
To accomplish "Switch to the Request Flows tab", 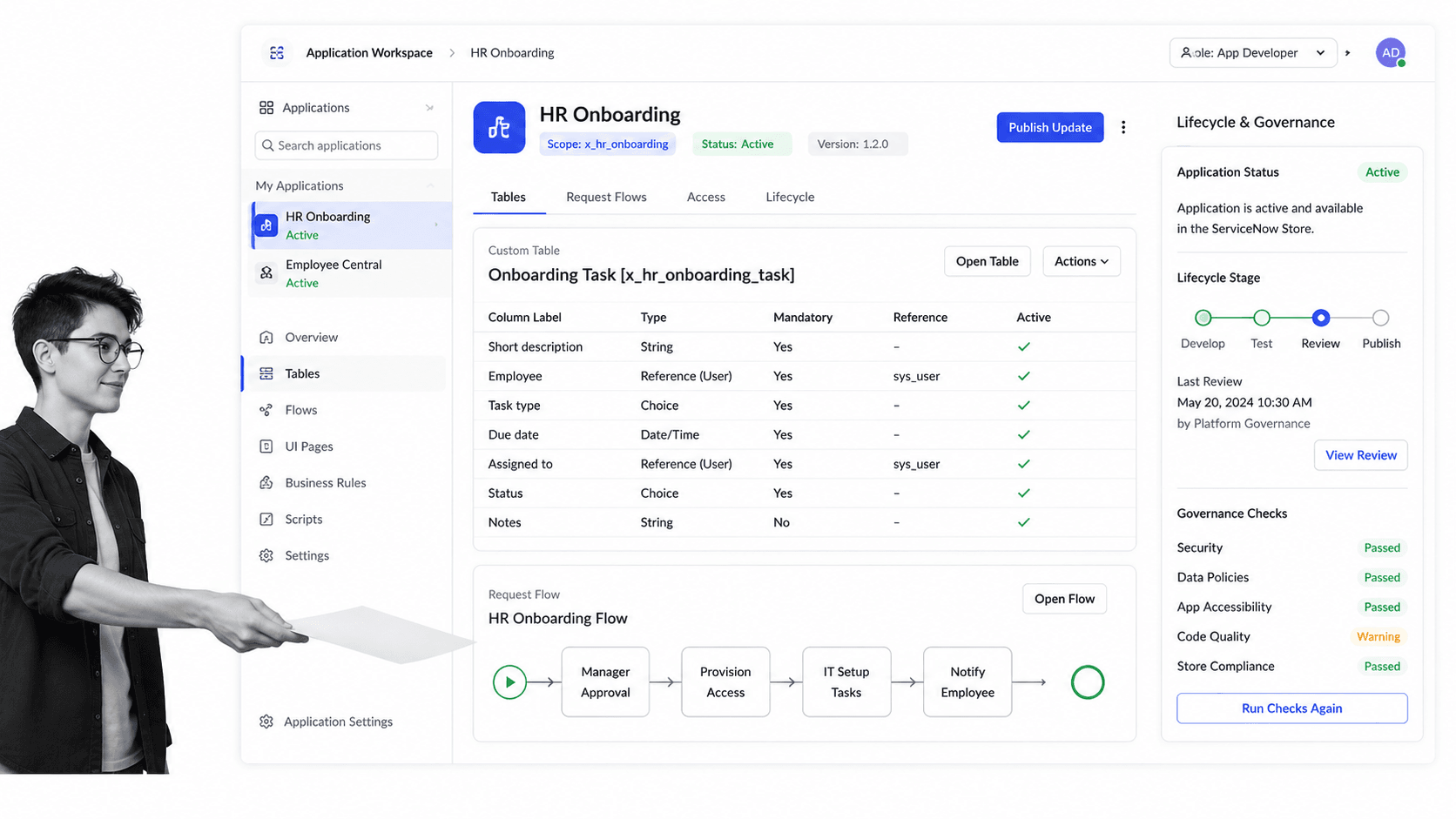I will (x=606, y=198).
